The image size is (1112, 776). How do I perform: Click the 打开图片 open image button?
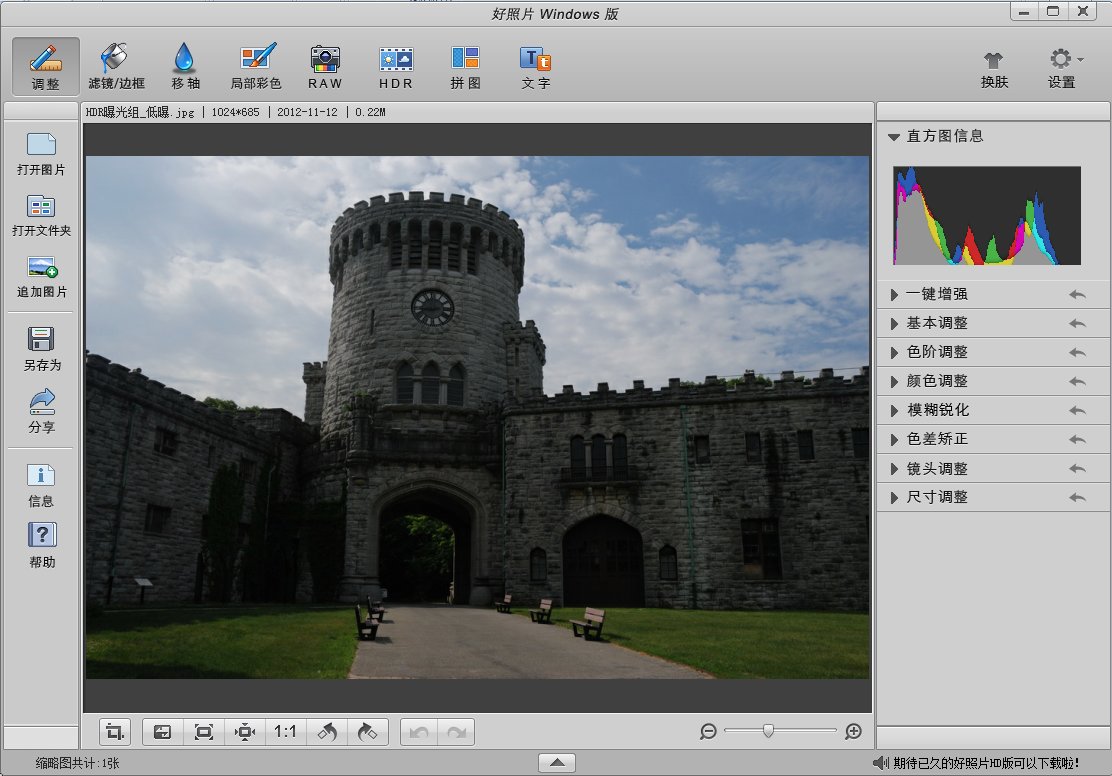point(42,153)
